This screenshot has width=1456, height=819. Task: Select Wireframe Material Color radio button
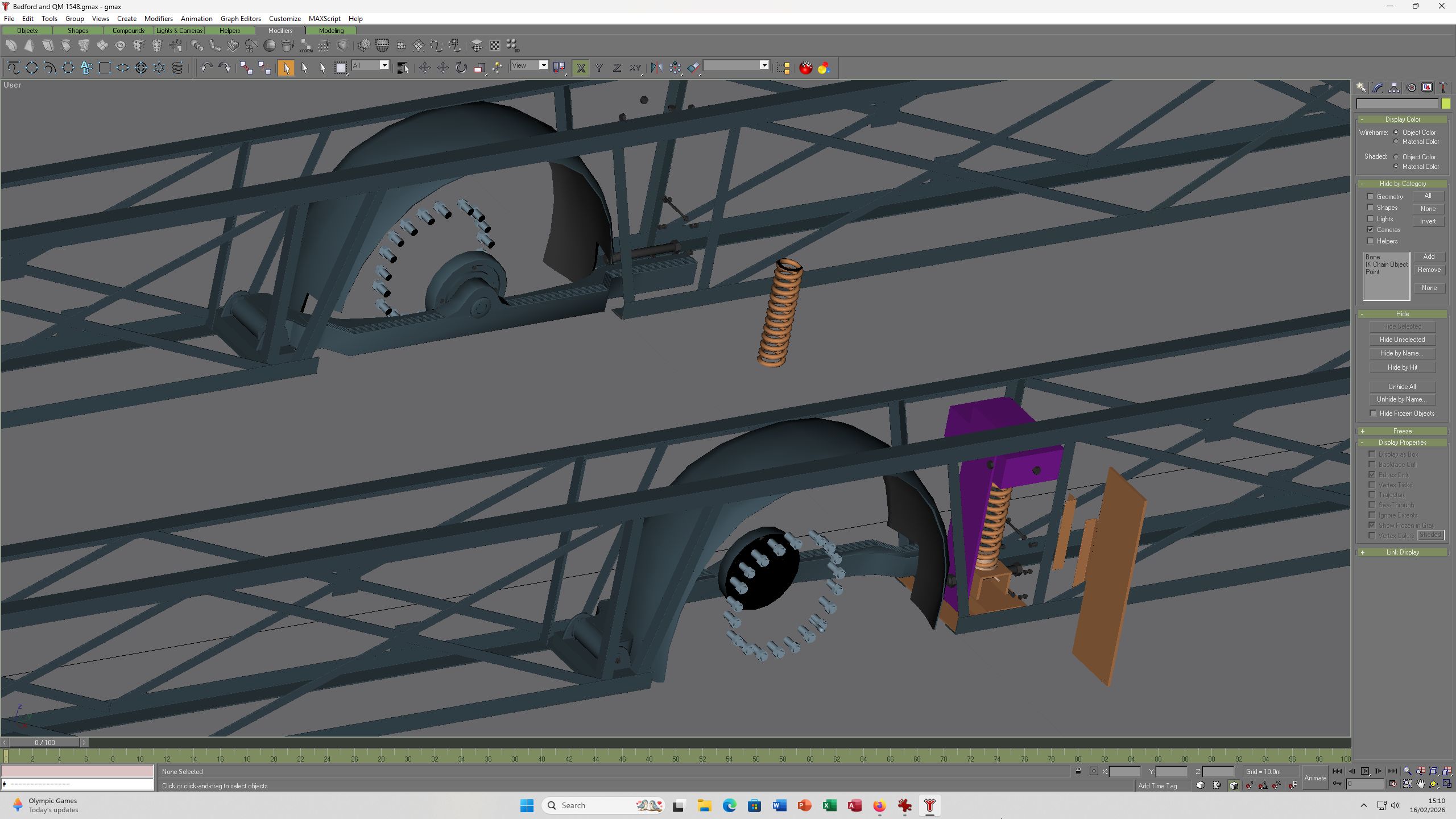(1396, 142)
